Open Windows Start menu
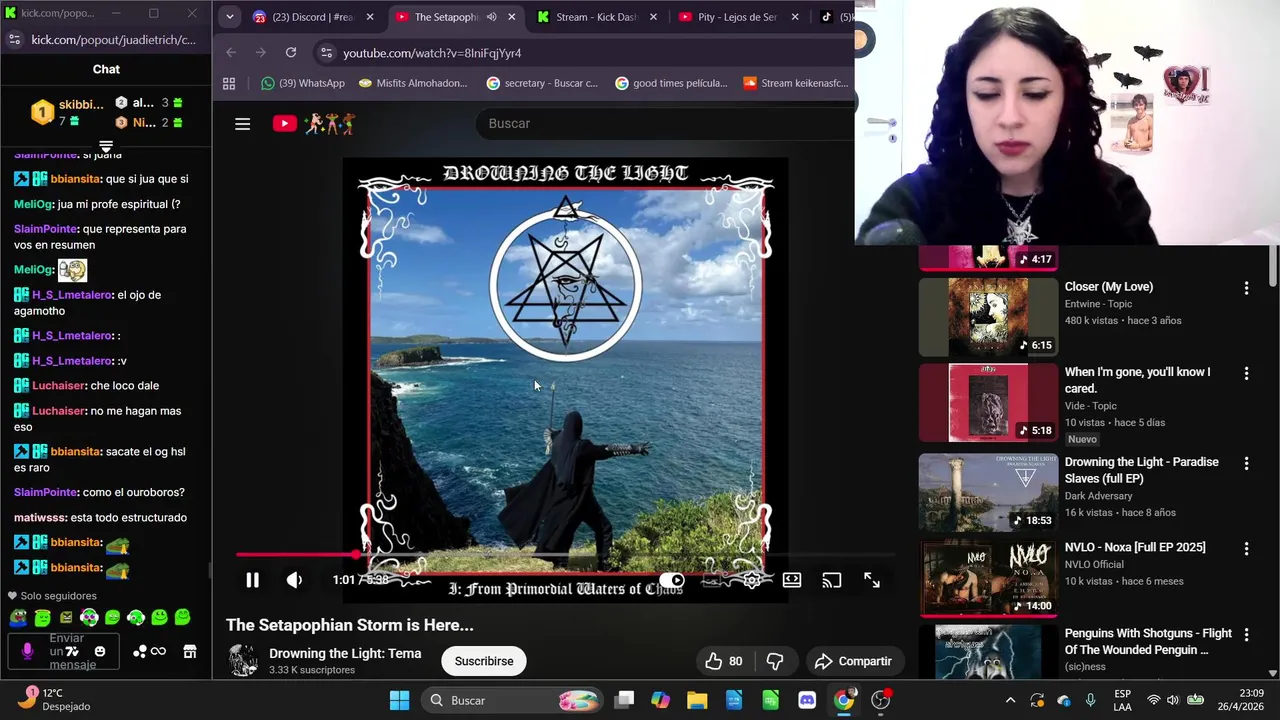Screen dimensions: 1280x720 [x=399, y=700]
